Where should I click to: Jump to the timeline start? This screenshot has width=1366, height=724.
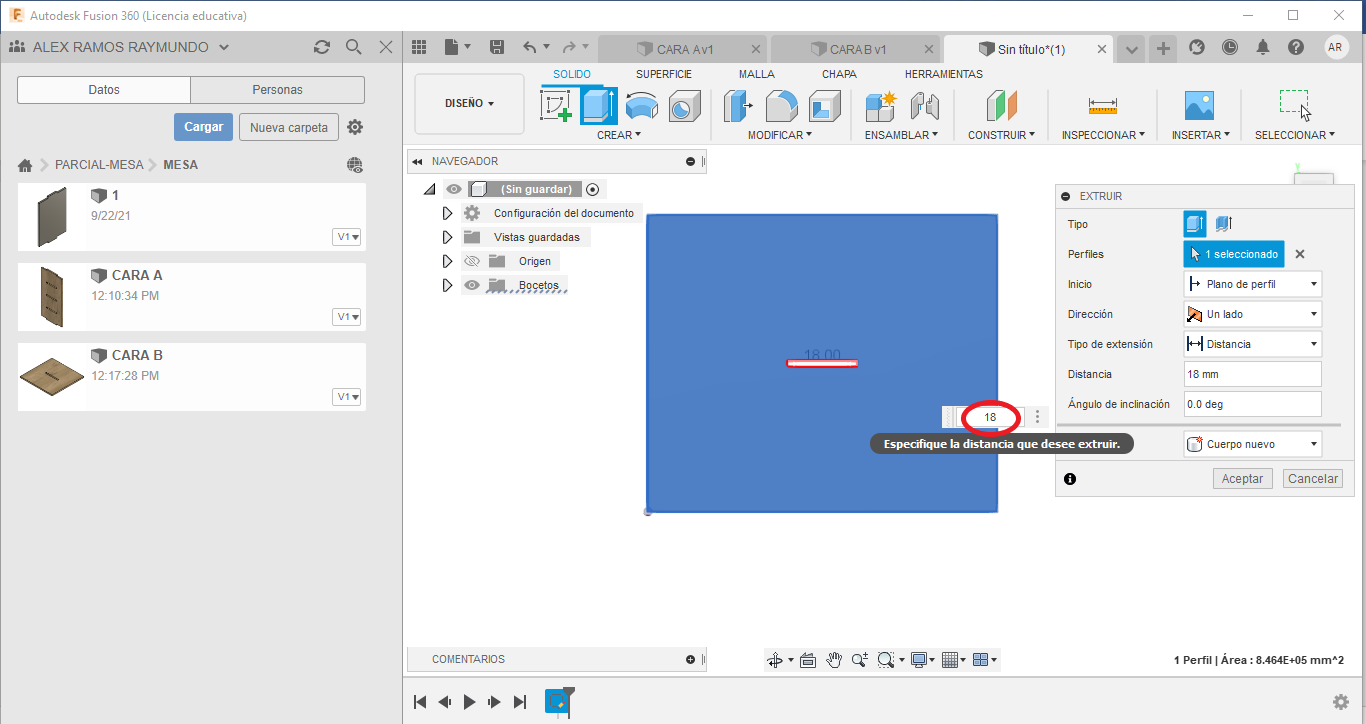coord(420,702)
